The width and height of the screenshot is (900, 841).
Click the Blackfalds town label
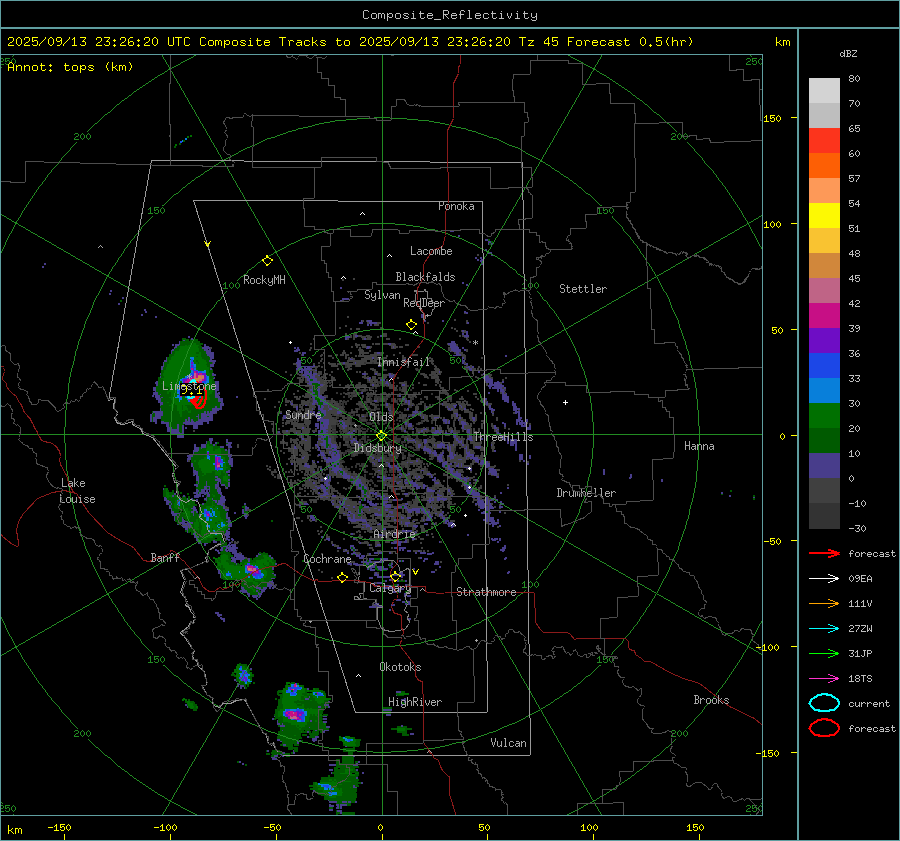pos(425,277)
